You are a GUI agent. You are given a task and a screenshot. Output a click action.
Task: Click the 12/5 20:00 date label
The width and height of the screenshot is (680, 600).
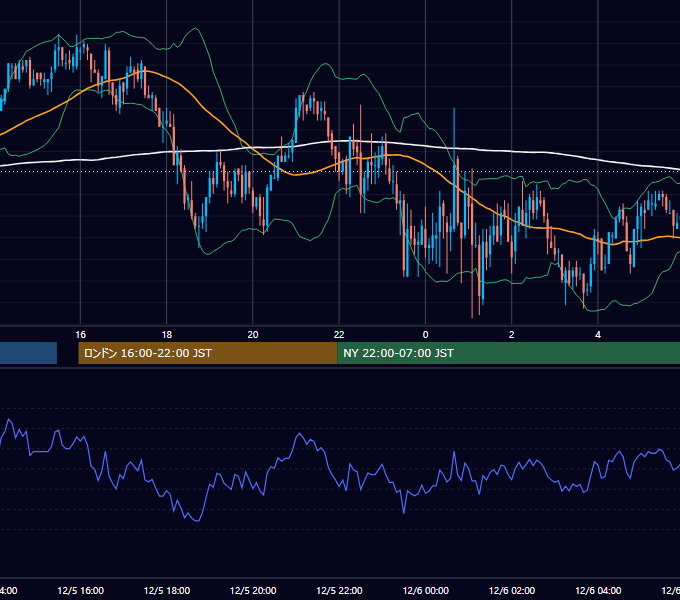(253, 591)
